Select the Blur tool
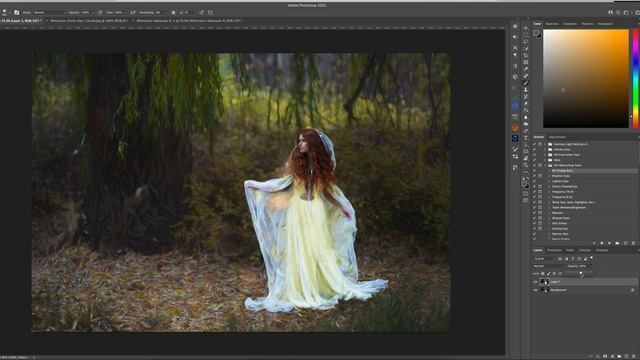640x360 pixels. pyautogui.click(x=525, y=117)
